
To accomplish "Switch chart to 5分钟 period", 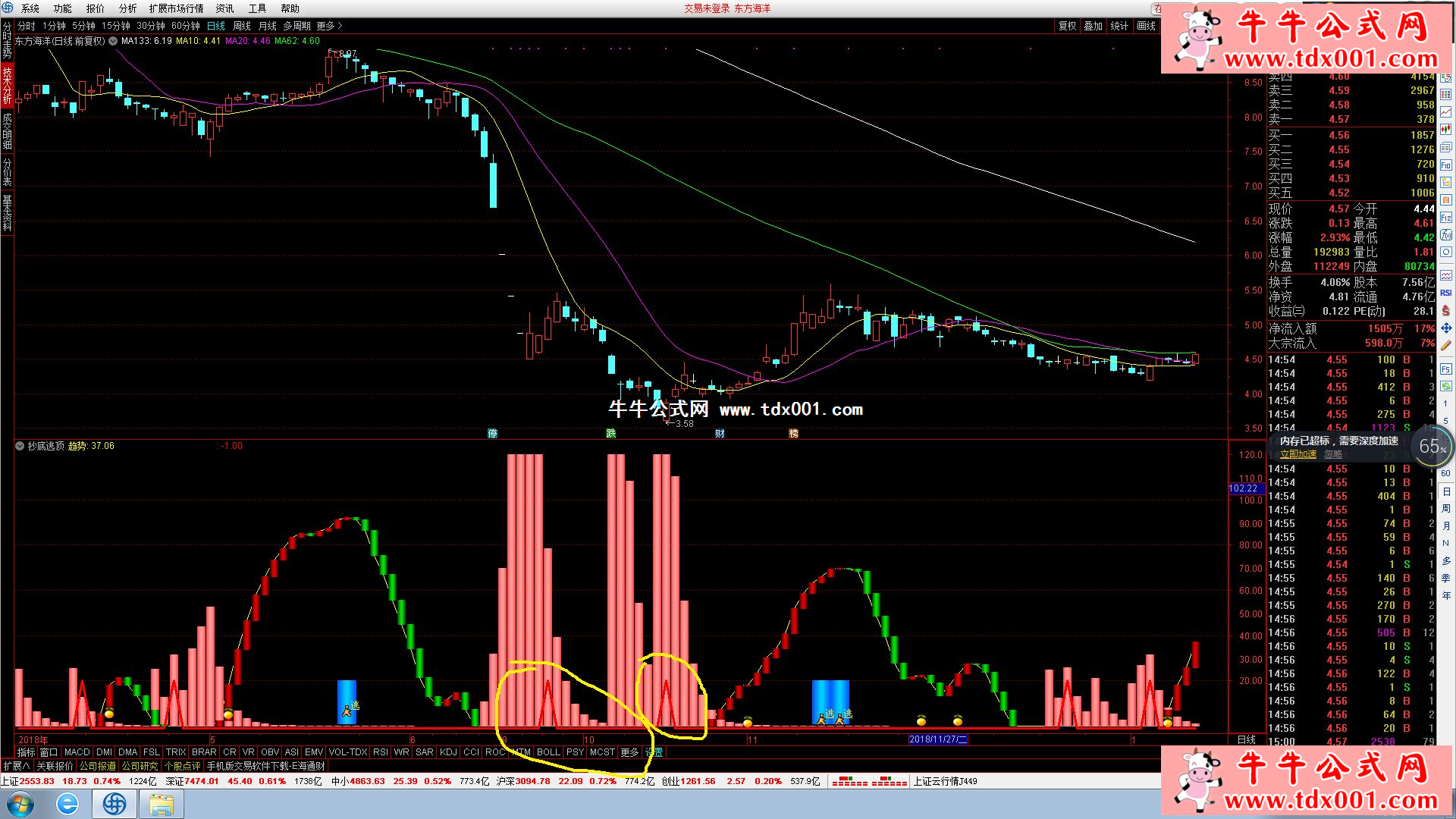I will 83,26.
